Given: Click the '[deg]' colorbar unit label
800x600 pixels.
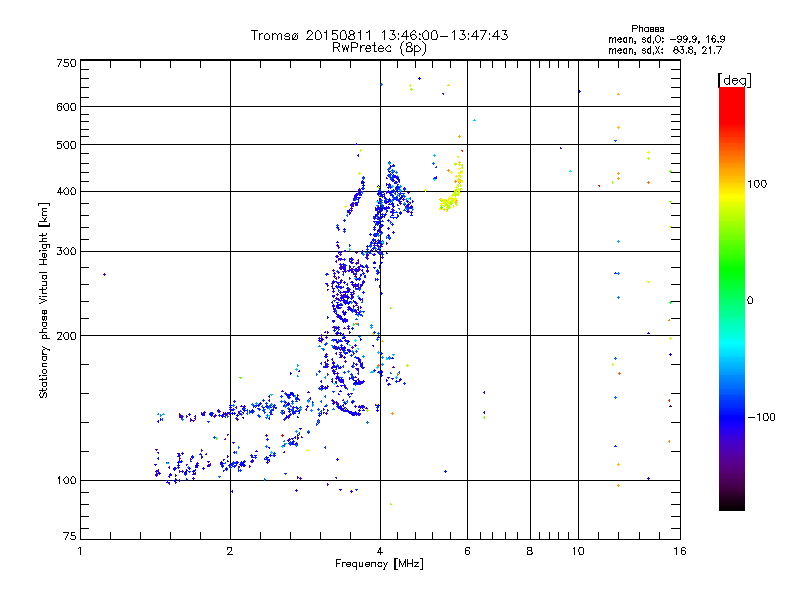Looking at the screenshot, I should [734, 80].
